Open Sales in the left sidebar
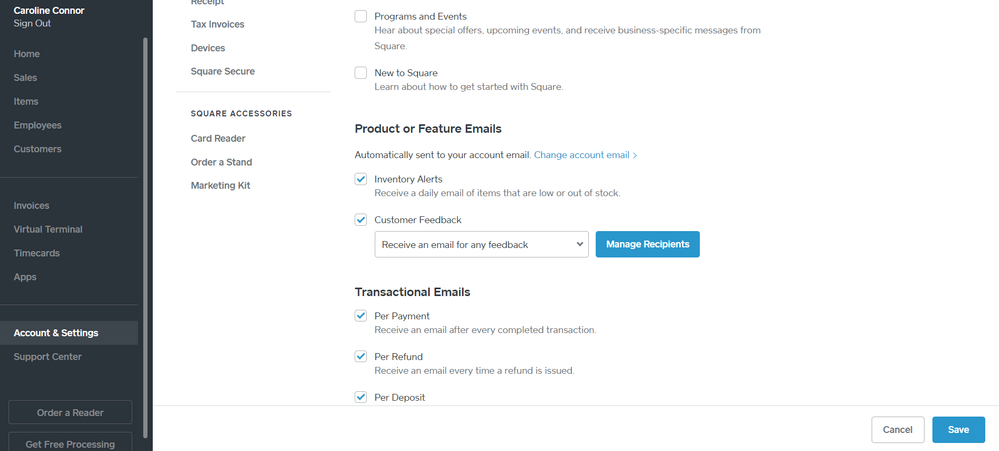 (x=26, y=78)
